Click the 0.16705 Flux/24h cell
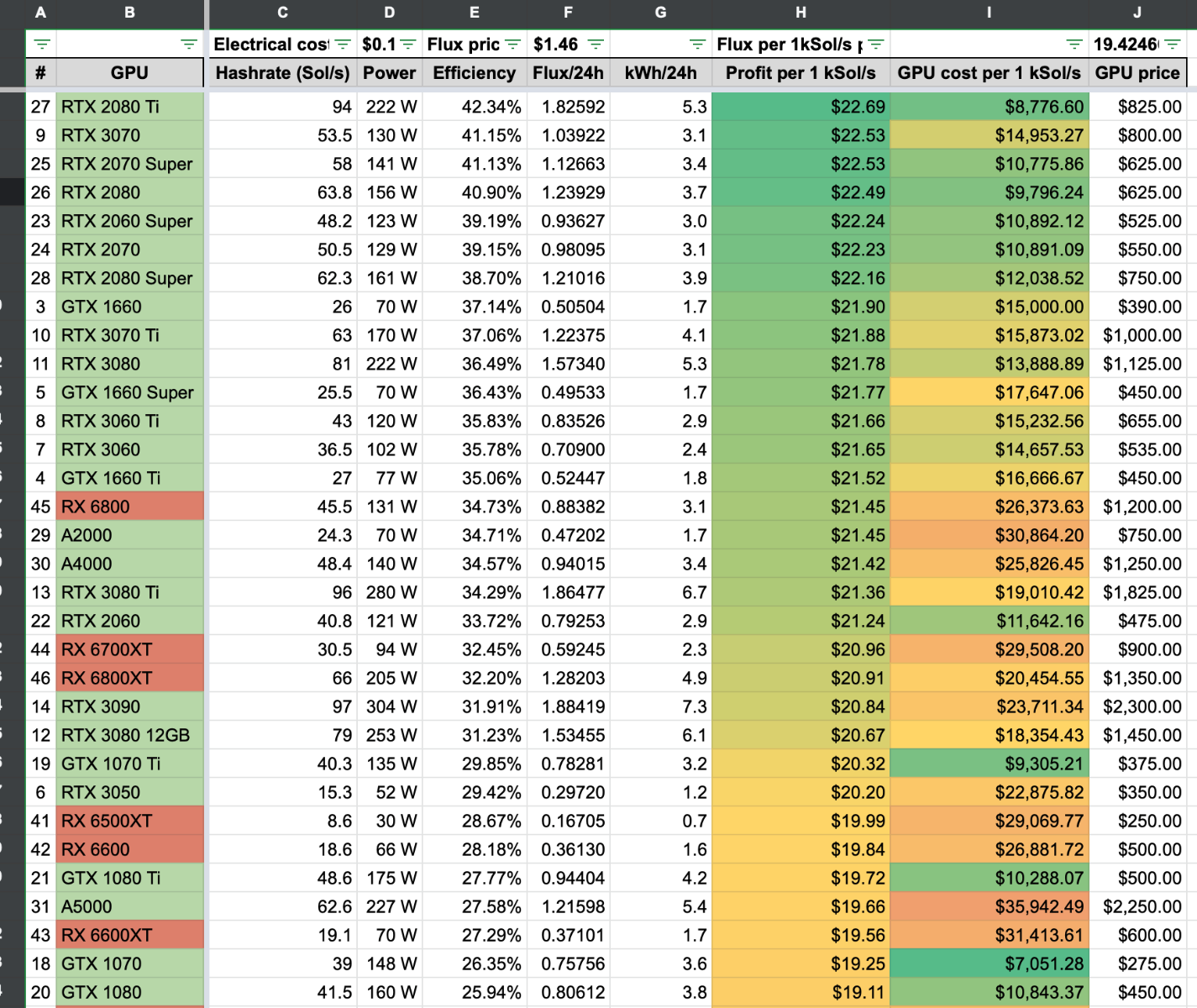 point(569,821)
